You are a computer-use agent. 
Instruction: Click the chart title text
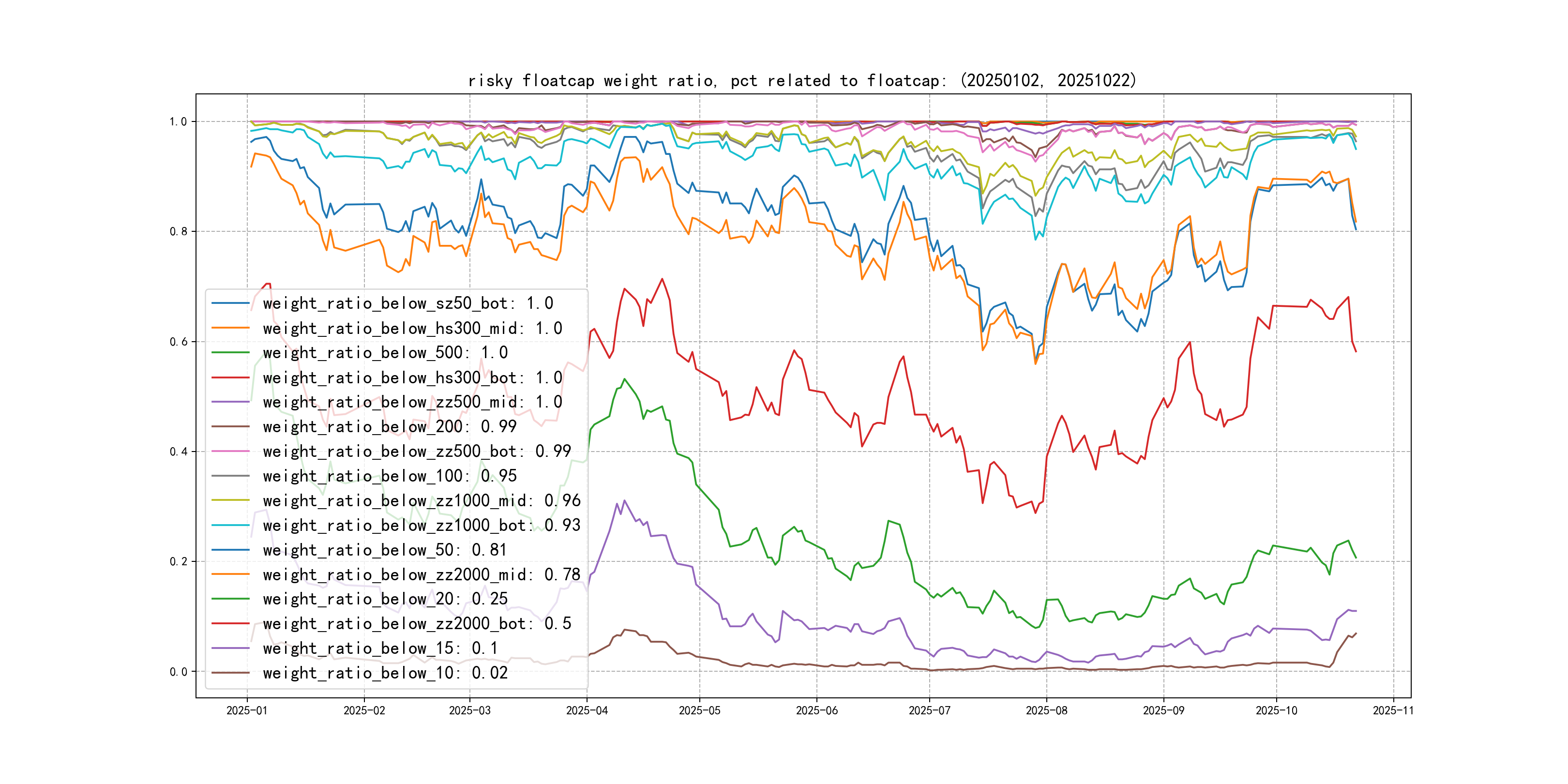click(801, 80)
